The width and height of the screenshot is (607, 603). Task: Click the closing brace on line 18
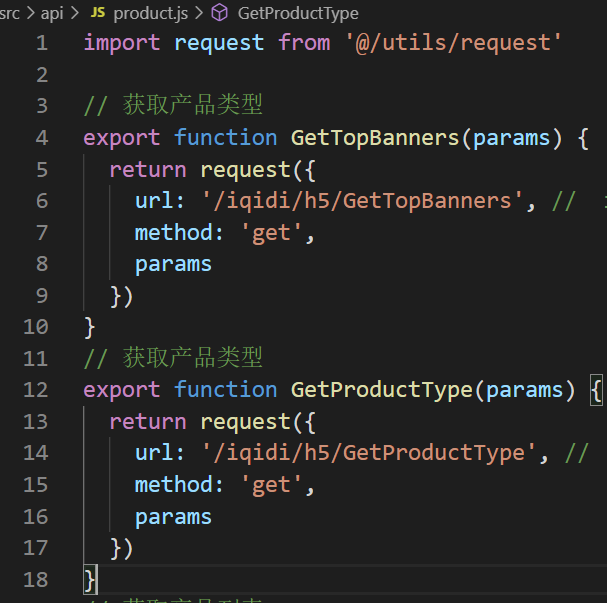pos(90,579)
